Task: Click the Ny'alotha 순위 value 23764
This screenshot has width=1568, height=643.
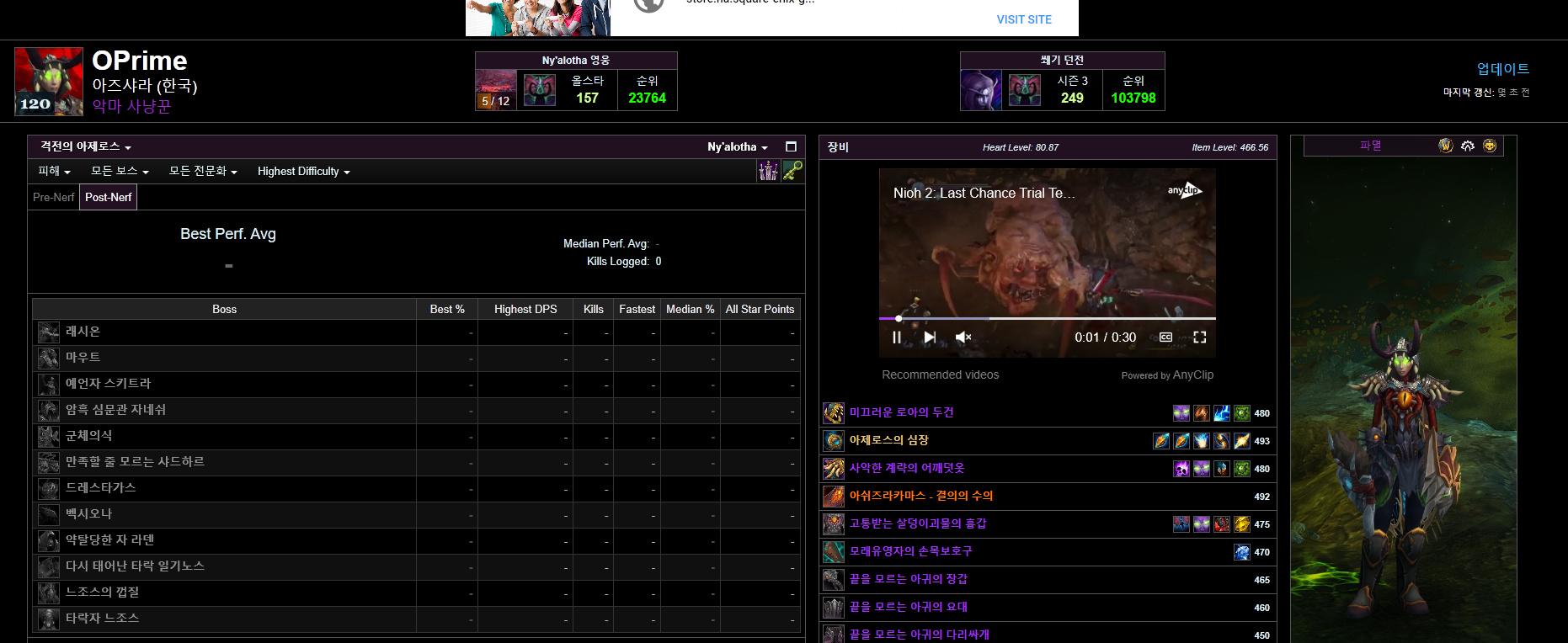Action: tap(647, 98)
